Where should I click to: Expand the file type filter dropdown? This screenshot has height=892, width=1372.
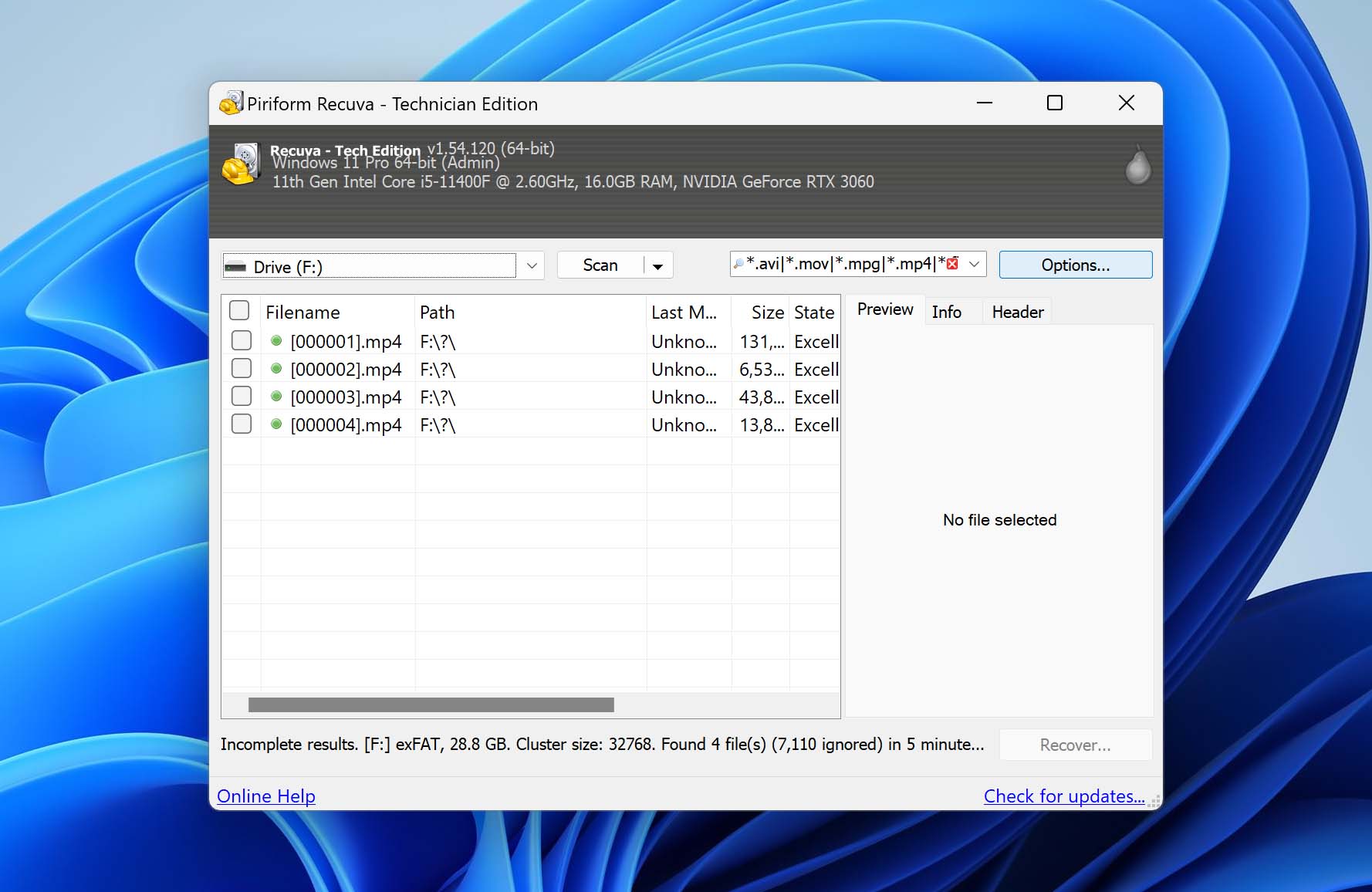coord(975,264)
